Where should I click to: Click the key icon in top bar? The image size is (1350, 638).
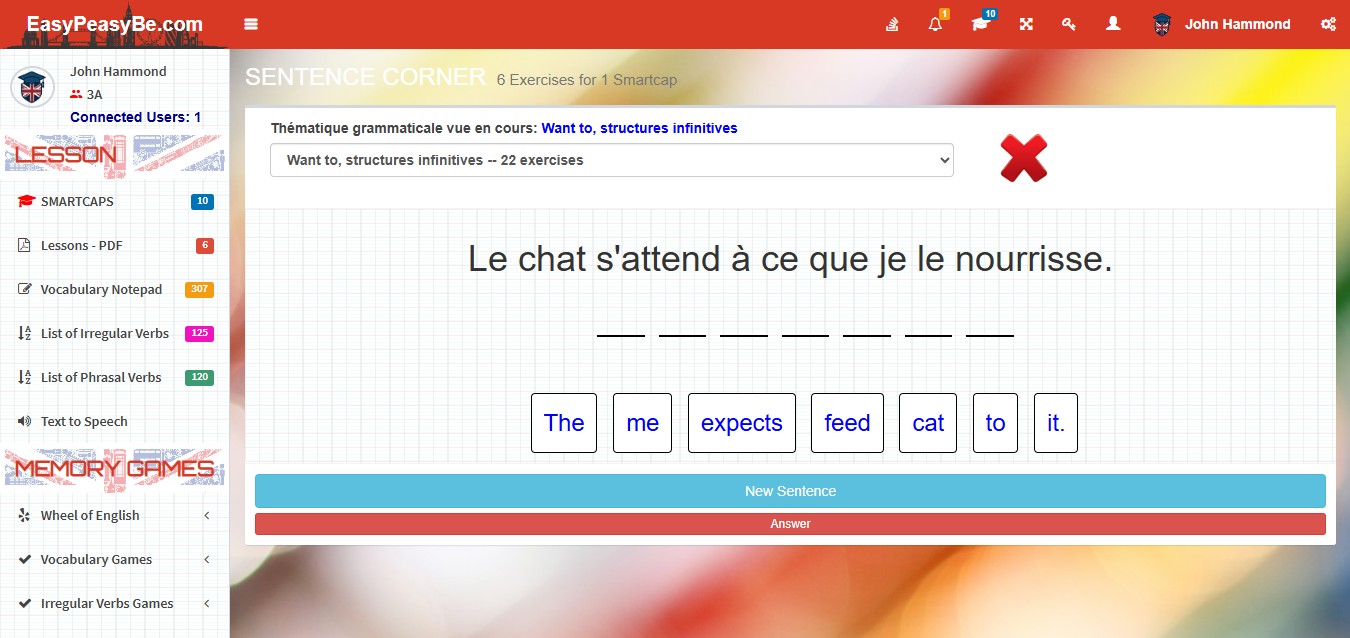[x=1069, y=25]
